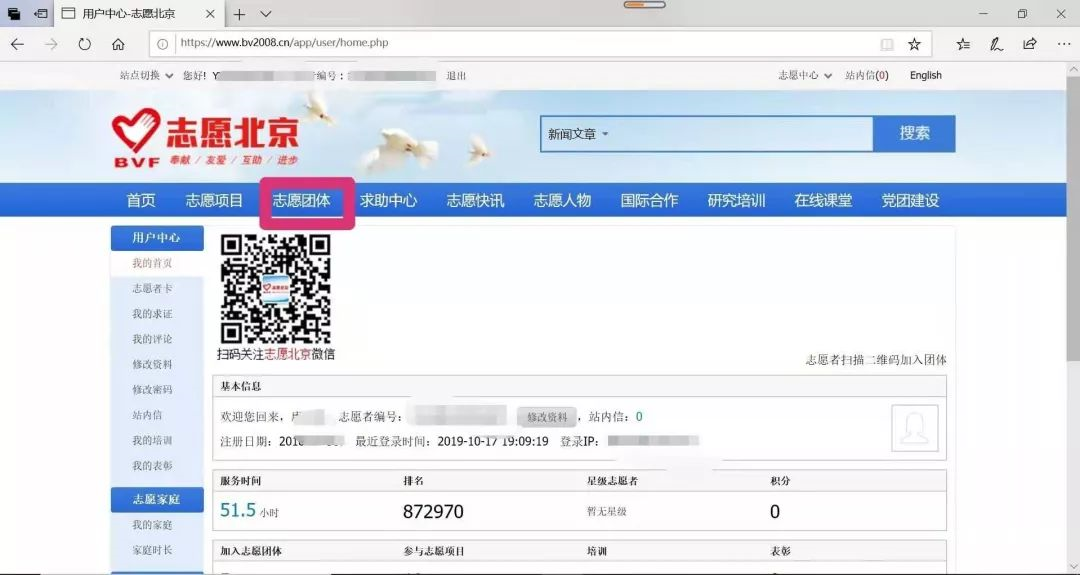1080x575 pixels.
Task: Open the 志愿中心 dropdown menu
Action: coord(805,75)
